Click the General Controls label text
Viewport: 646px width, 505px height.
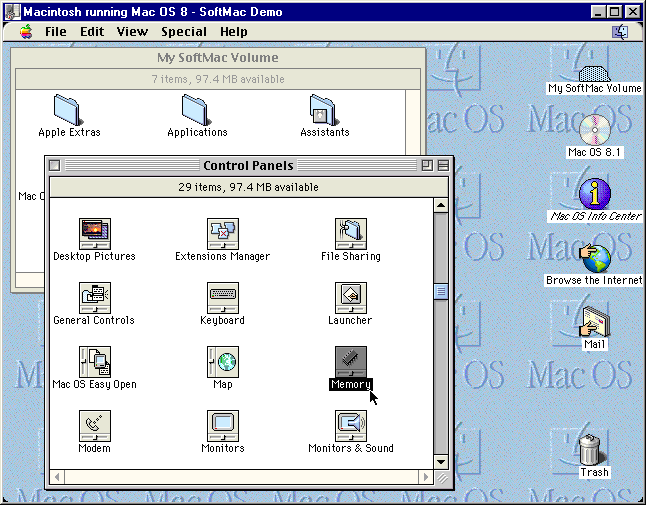click(94, 320)
